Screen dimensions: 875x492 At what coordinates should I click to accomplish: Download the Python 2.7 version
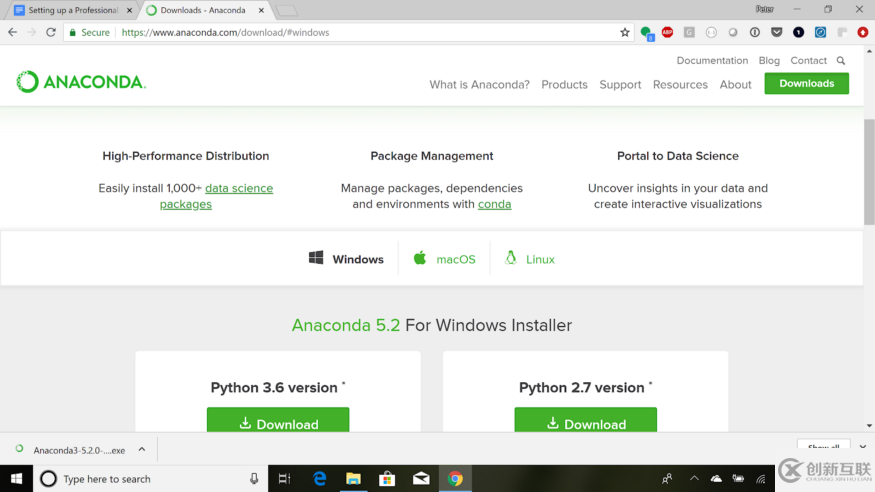click(585, 420)
